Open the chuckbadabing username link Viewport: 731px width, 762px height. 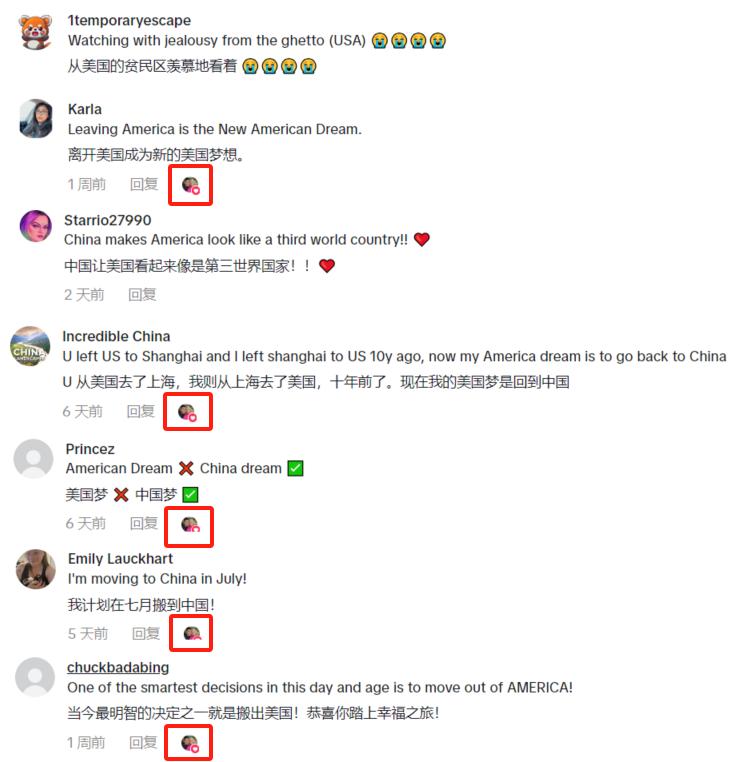pyautogui.click(x=118, y=667)
